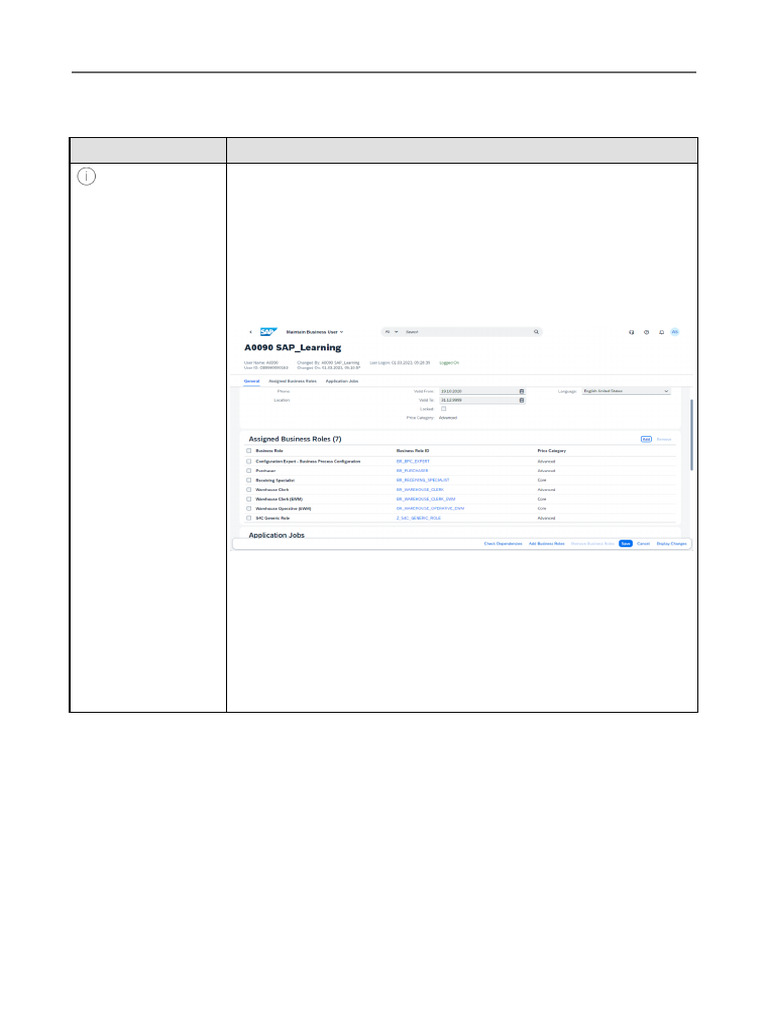768x1024 pixels.
Task: Open the search scope All dropdown
Action: click(x=391, y=332)
